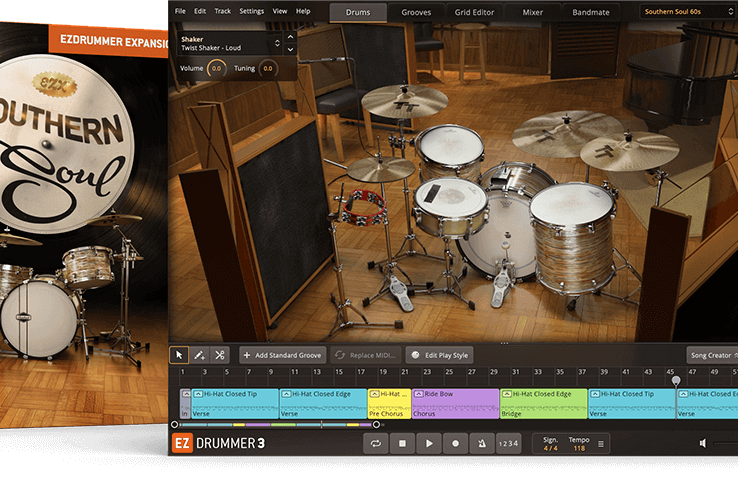
Task: Expand the Ride Bow Chorus block menu
Action: [418, 394]
